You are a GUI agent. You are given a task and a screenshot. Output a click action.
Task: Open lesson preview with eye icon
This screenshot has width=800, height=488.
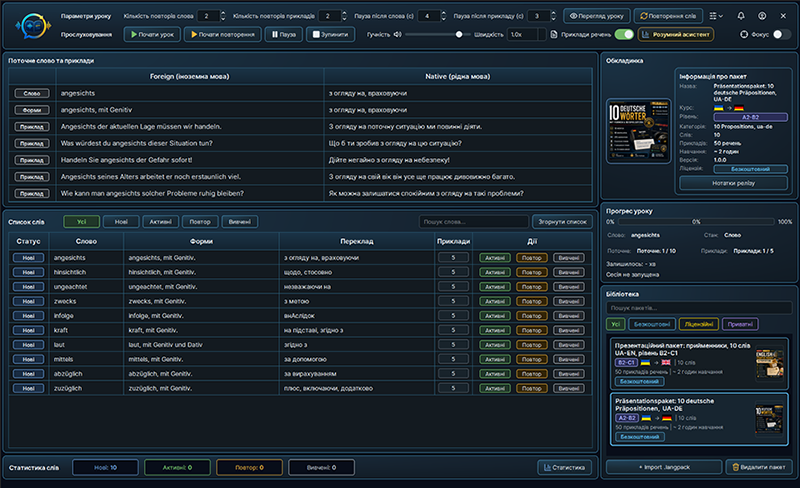click(596, 16)
